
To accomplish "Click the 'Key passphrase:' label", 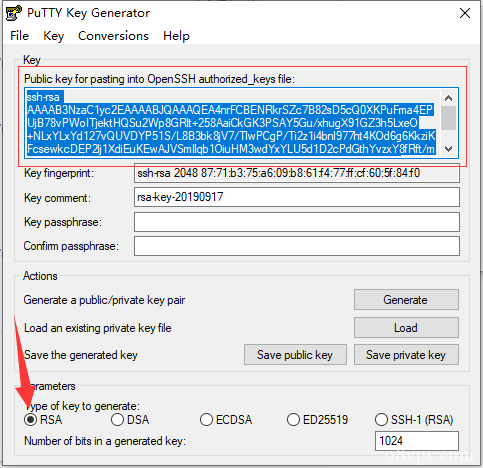I will [63, 222].
